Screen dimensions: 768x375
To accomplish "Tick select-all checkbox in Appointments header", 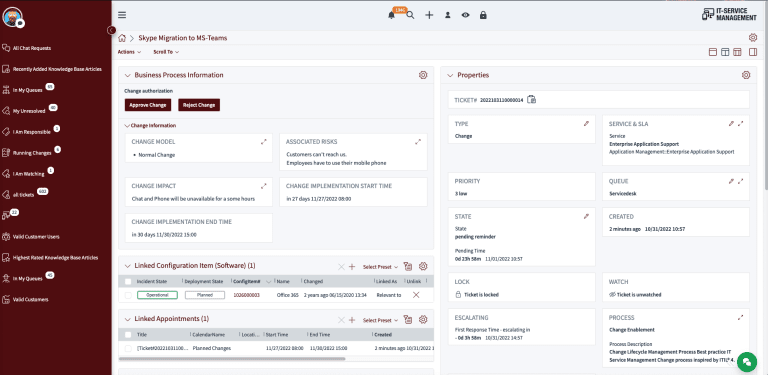I will click(128, 335).
